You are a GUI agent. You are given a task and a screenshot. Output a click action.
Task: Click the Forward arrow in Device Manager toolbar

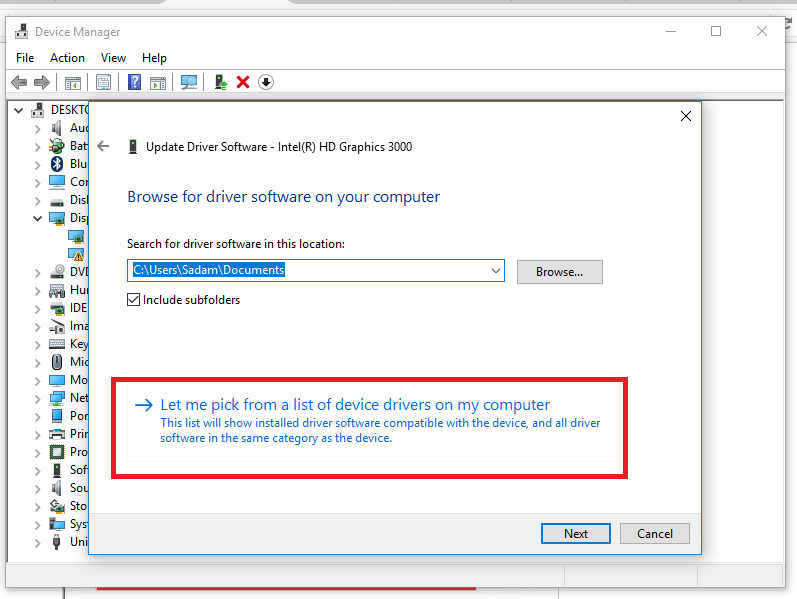tap(42, 82)
